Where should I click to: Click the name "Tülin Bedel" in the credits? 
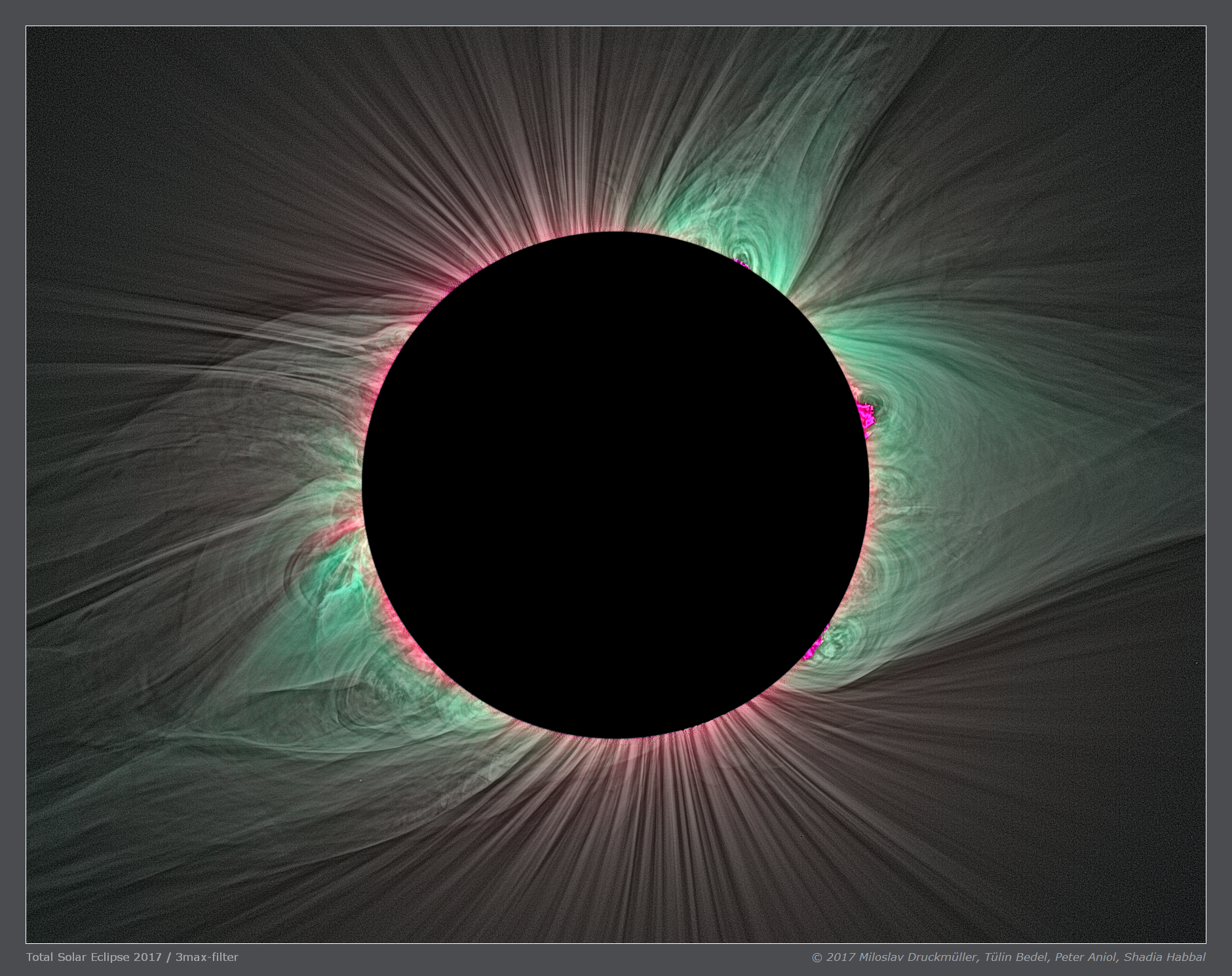pyautogui.click(x=1016, y=957)
